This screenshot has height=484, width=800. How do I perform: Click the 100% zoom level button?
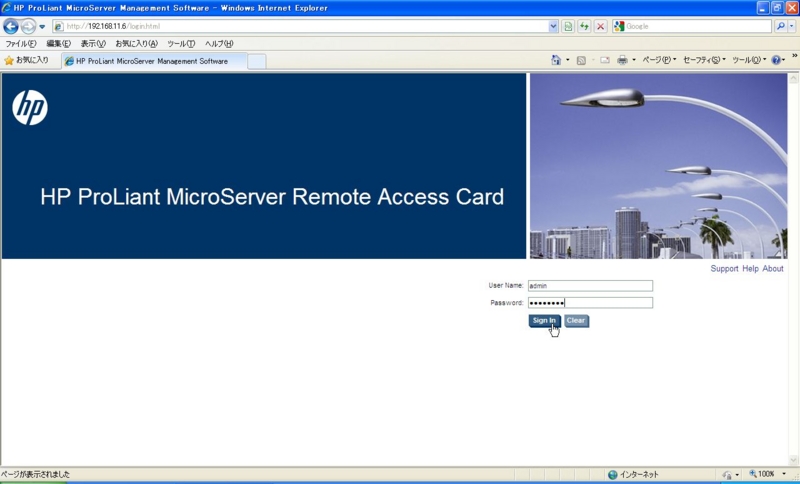coord(762,474)
